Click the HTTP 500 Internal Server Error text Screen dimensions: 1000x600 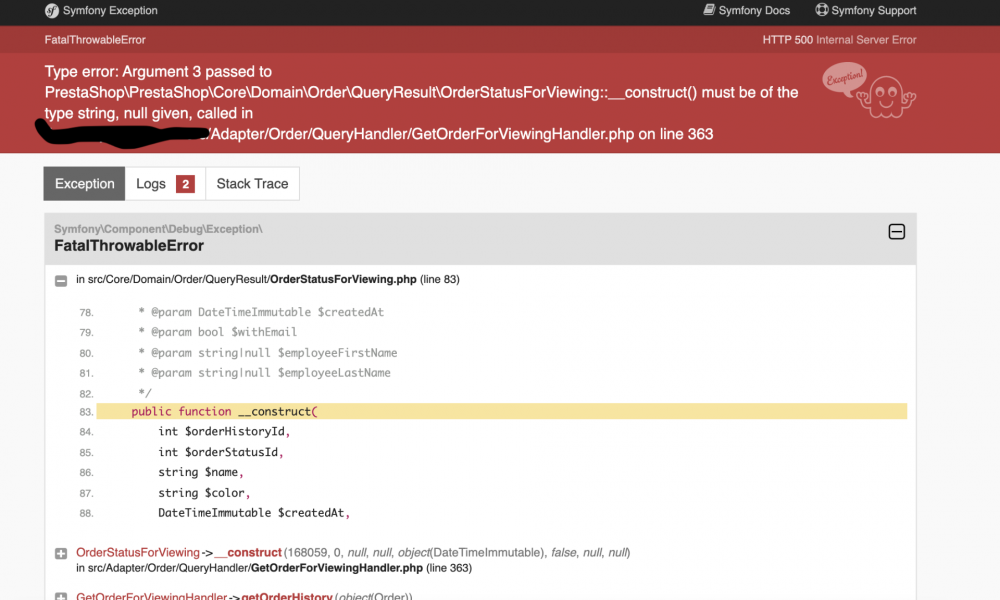[x=839, y=40]
